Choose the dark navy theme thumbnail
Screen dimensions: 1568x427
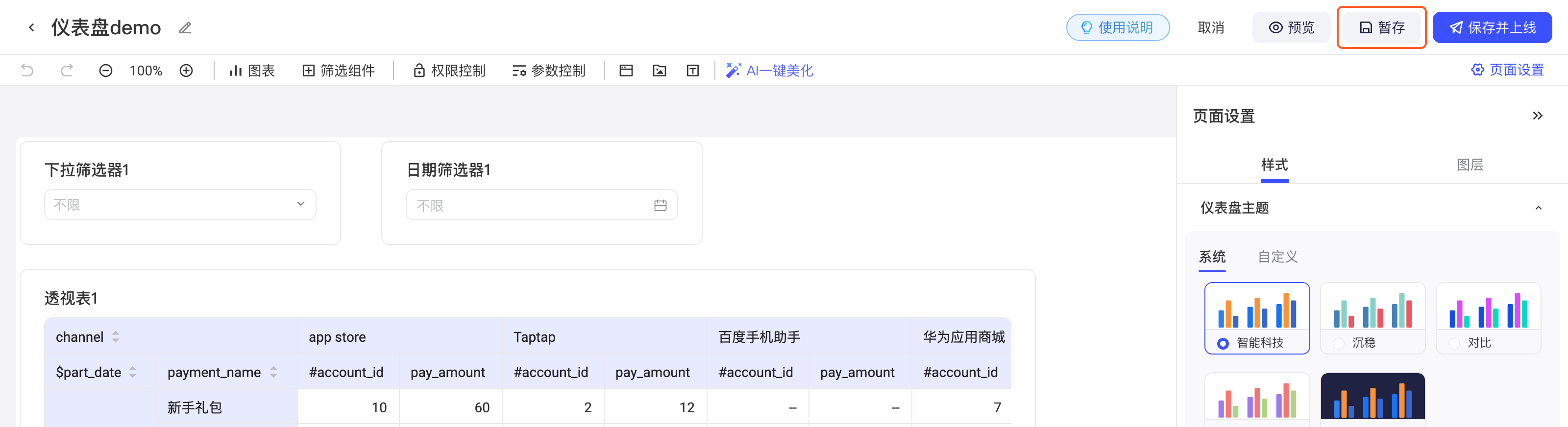click(x=1372, y=397)
